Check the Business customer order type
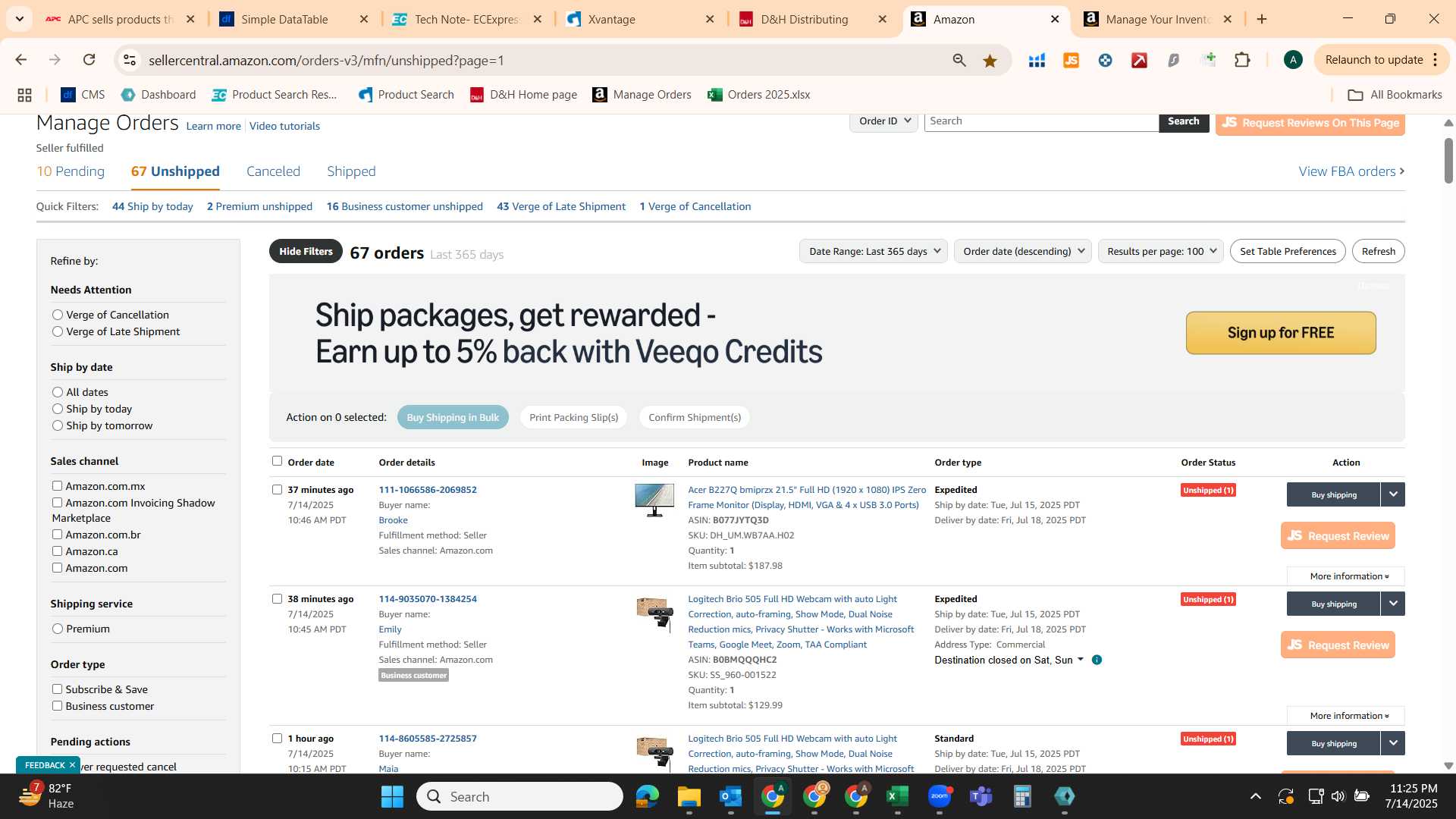Image resolution: width=1456 pixels, height=819 pixels. (57, 706)
